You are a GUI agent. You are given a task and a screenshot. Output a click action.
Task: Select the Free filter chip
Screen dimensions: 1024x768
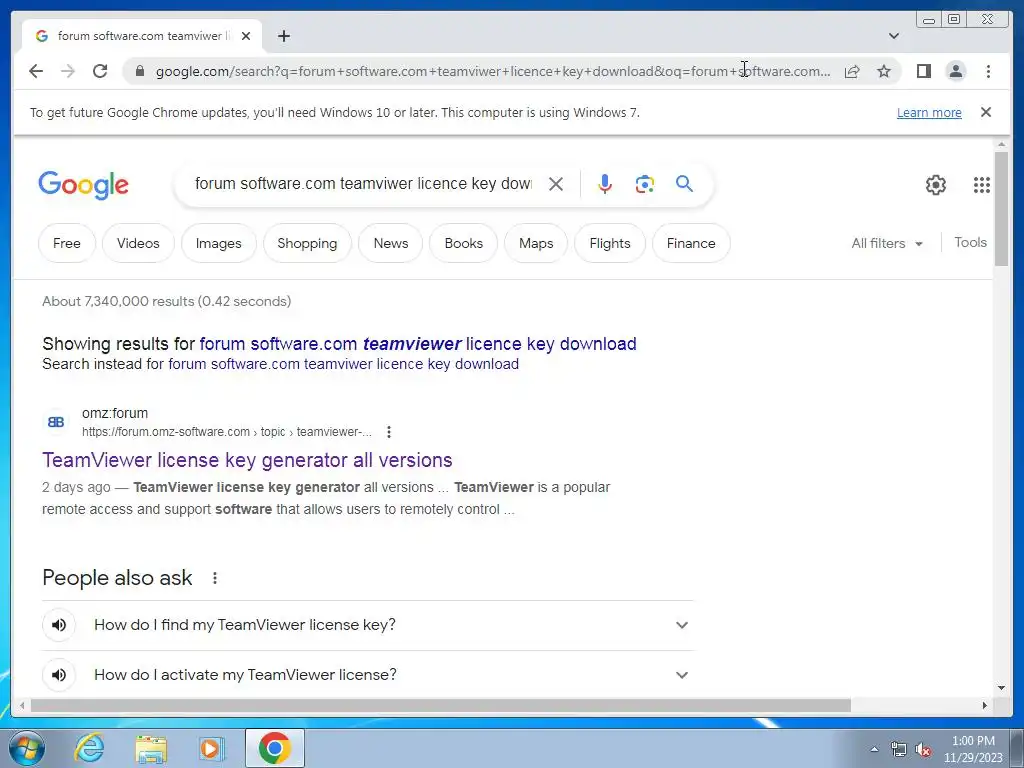tap(67, 243)
